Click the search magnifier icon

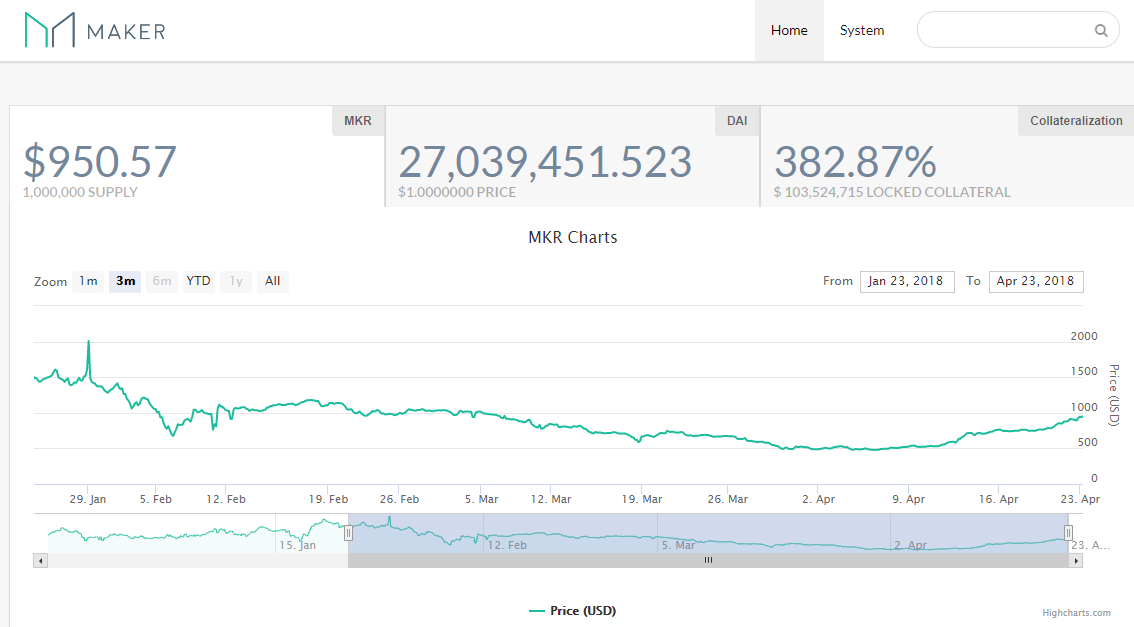(1100, 30)
